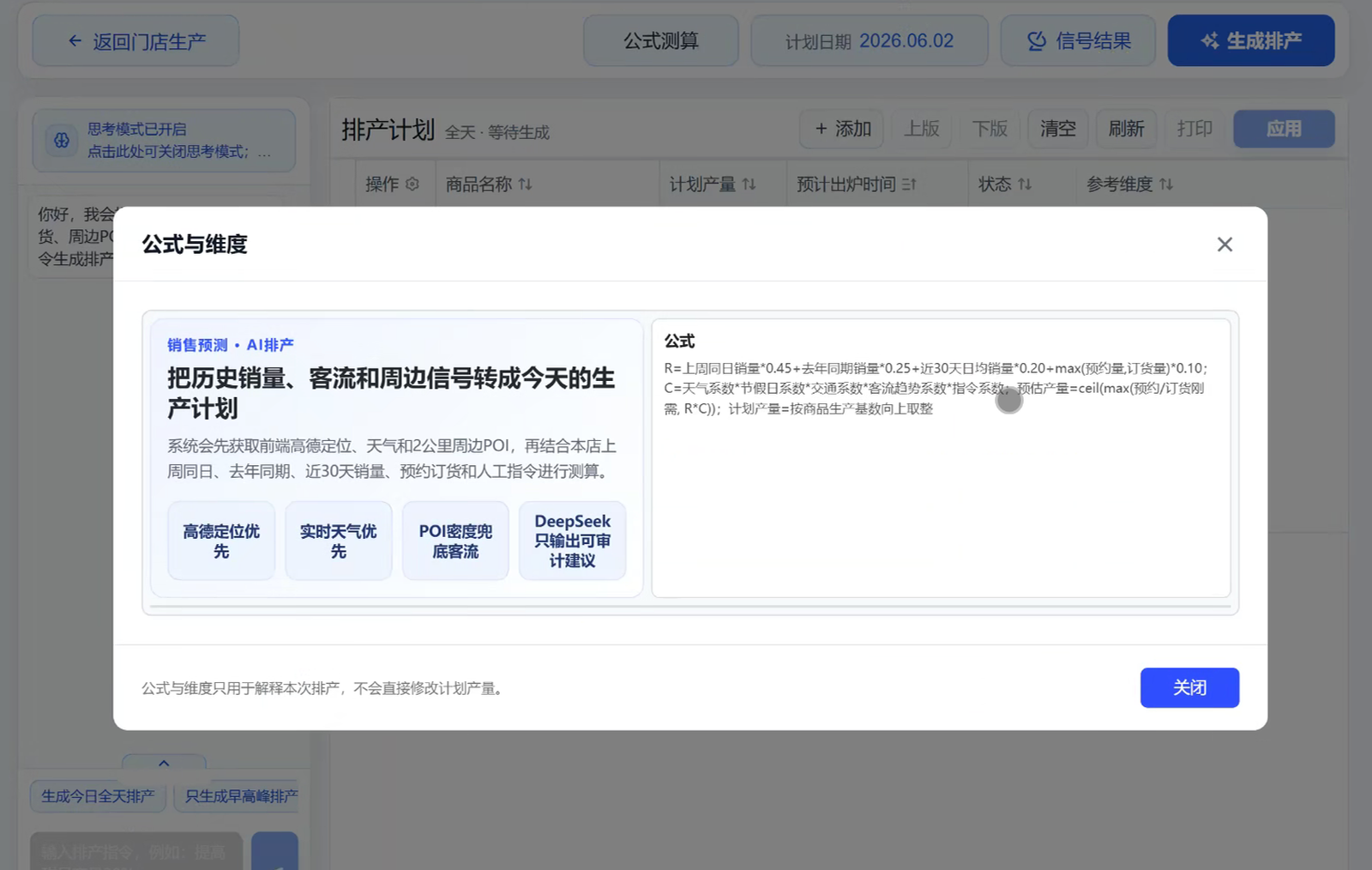Image resolution: width=1372 pixels, height=870 pixels.
Task: Click the 生成排产 button
Action: (1251, 40)
